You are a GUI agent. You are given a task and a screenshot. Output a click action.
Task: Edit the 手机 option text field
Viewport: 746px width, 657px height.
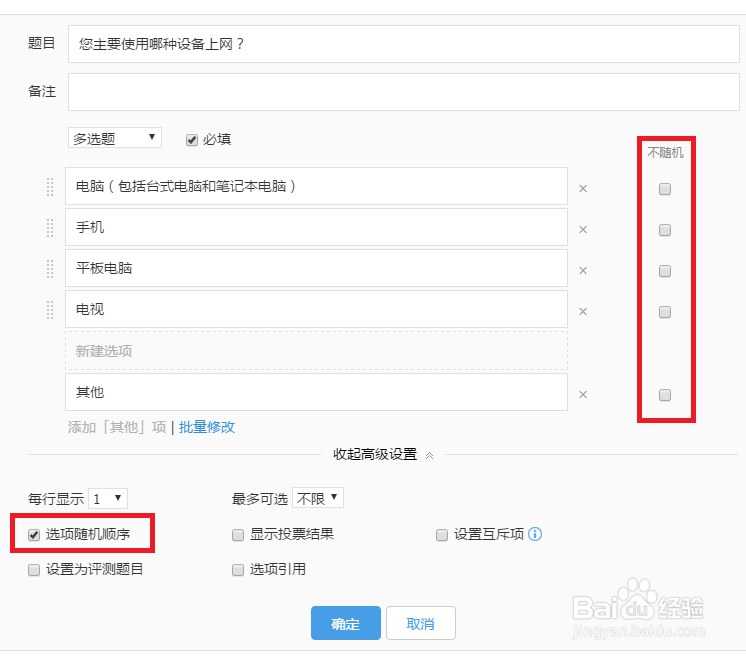point(316,227)
